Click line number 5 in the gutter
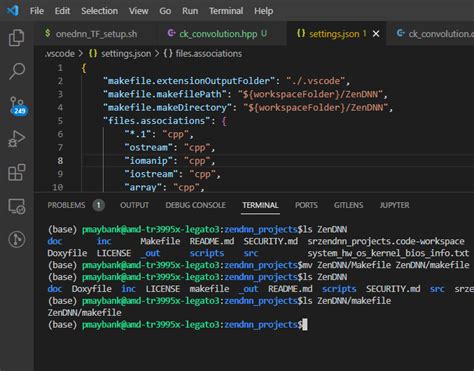The width and height of the screenshot is (474, 371). click(x=60, y=121)
